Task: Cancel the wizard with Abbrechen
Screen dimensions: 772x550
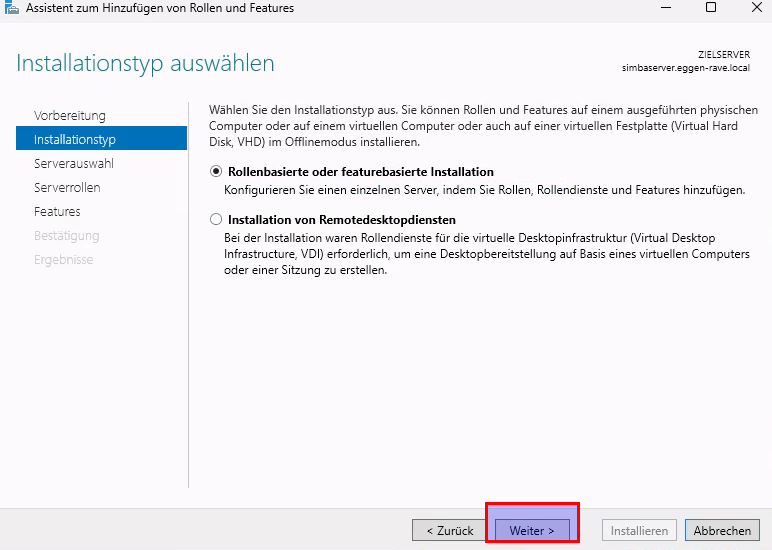Action: pos(722,530)
